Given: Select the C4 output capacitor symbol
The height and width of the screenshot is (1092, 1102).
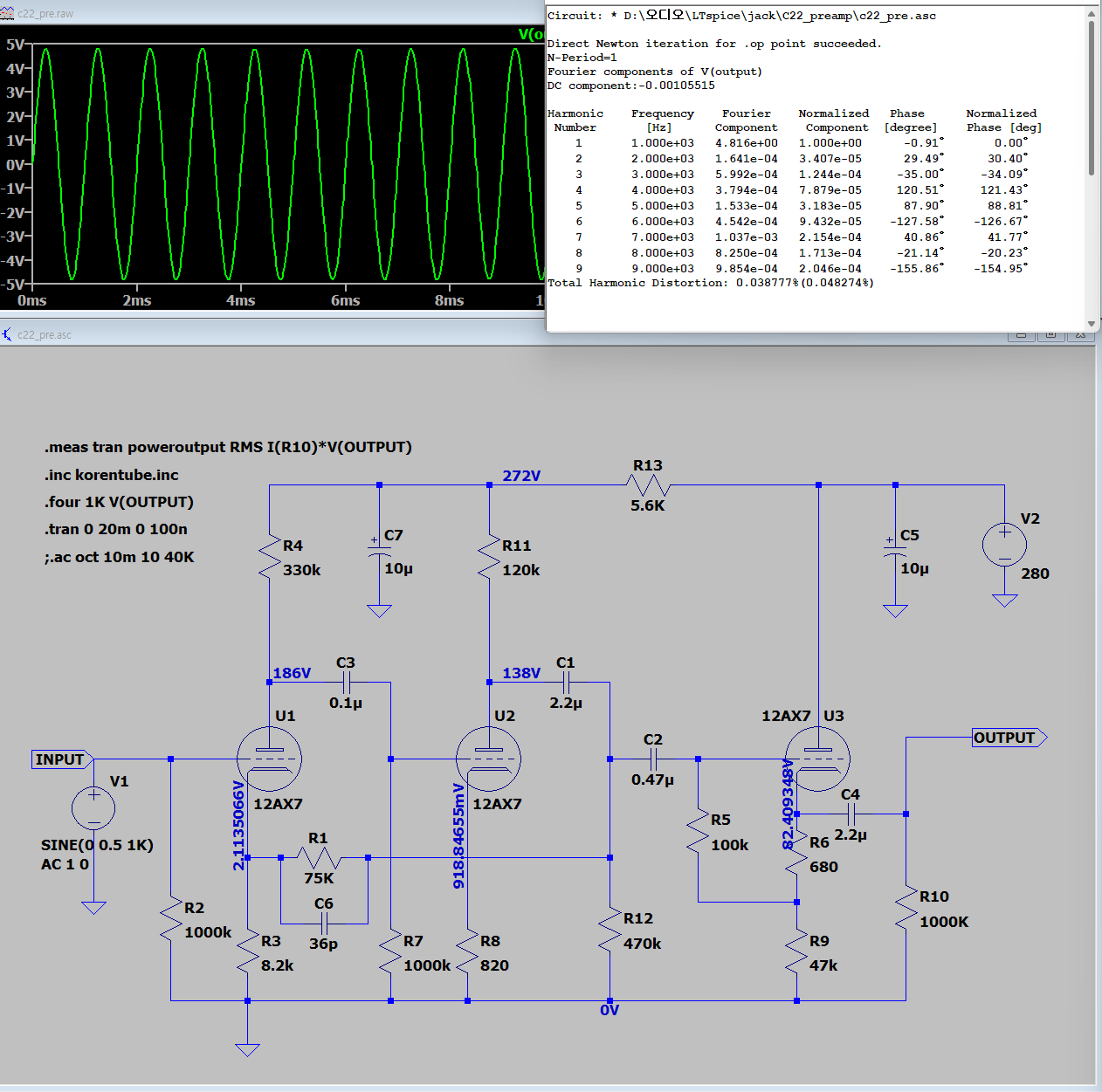Looking at the screenshot, I should coord(851,814).
